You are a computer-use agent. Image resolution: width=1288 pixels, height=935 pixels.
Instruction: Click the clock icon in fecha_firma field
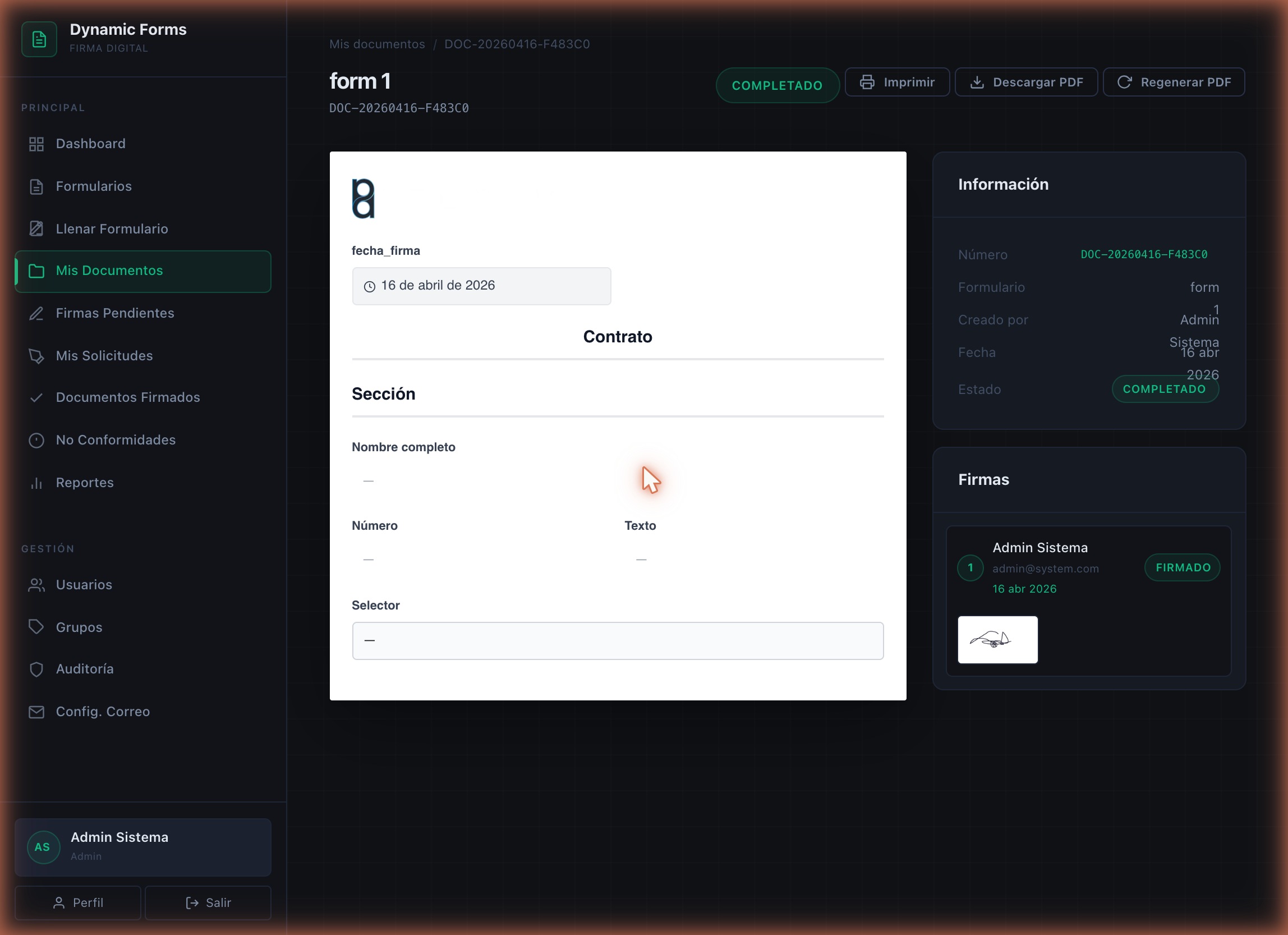click(369, 286)
